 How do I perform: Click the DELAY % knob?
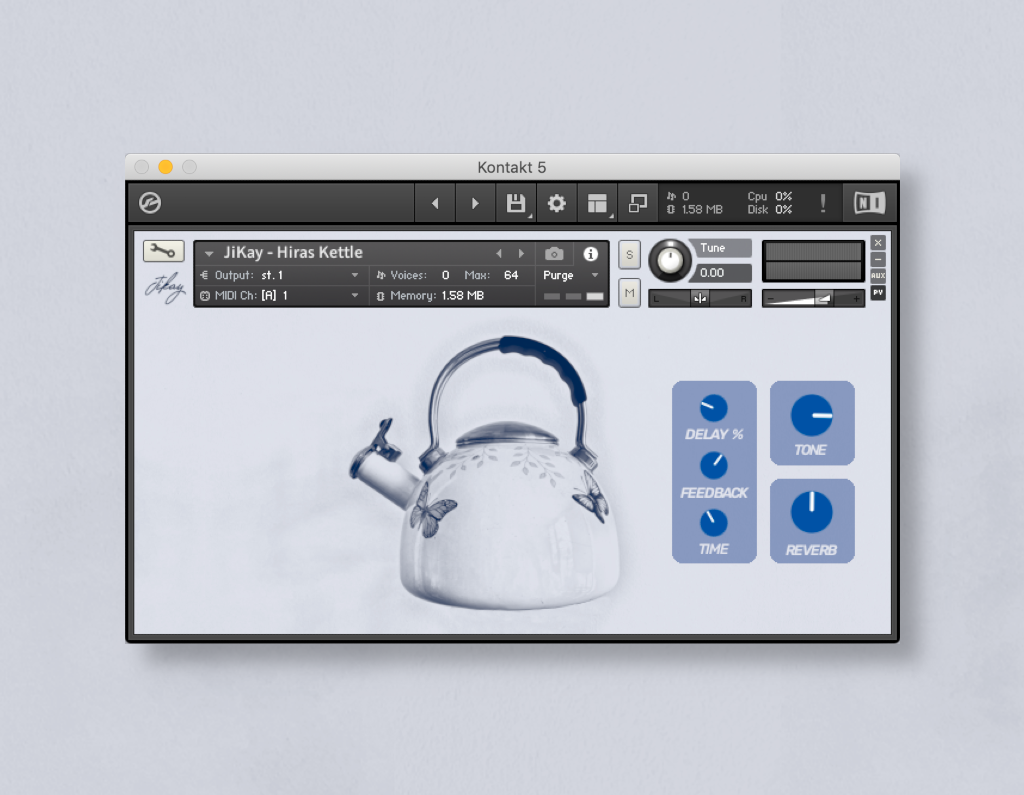click(714, 408)
